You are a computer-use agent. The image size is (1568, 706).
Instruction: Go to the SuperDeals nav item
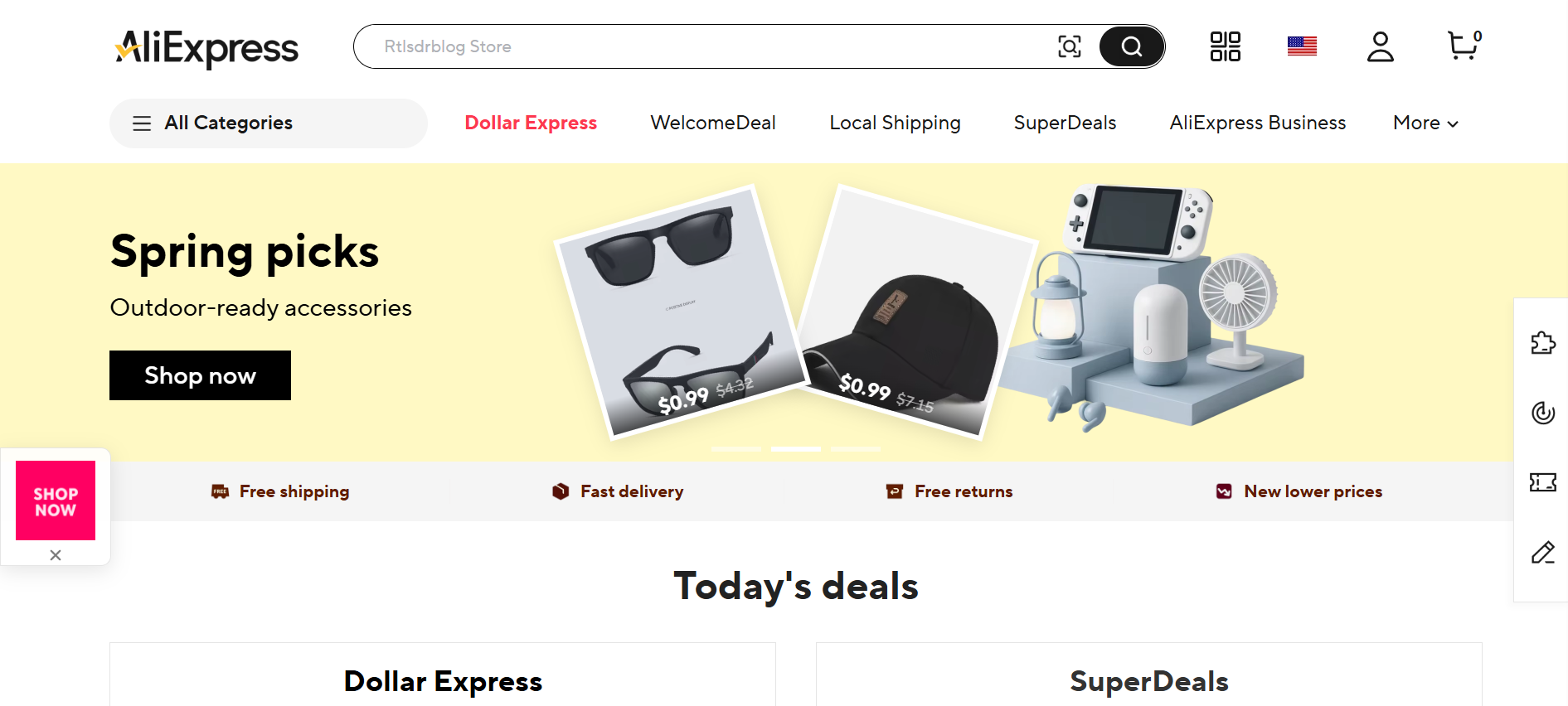[1065, 123]
